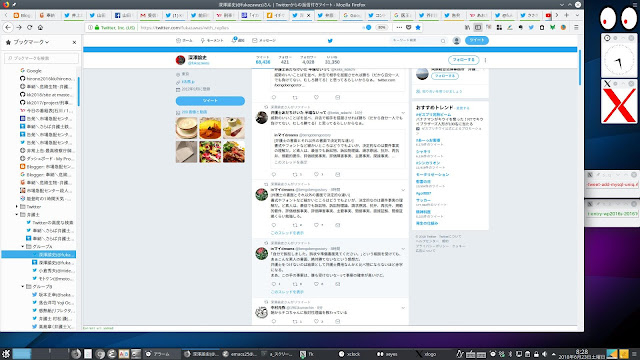Open the emacs25 taskbar entry
Image resolution: width=640 pixels, height=360 pixels.
coord(239,354)
